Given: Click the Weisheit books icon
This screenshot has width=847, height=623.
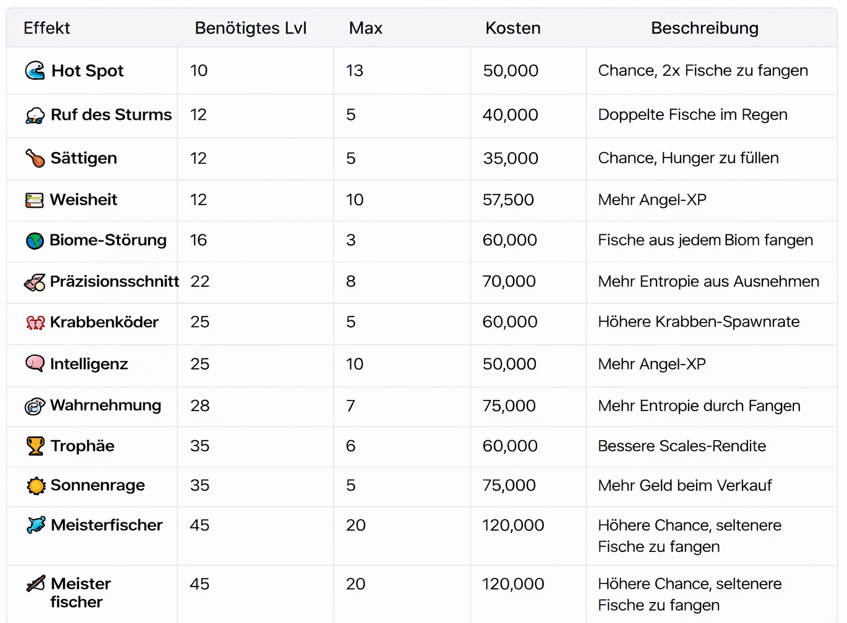Looking at the screenshot, I should (x=35, y=200).
